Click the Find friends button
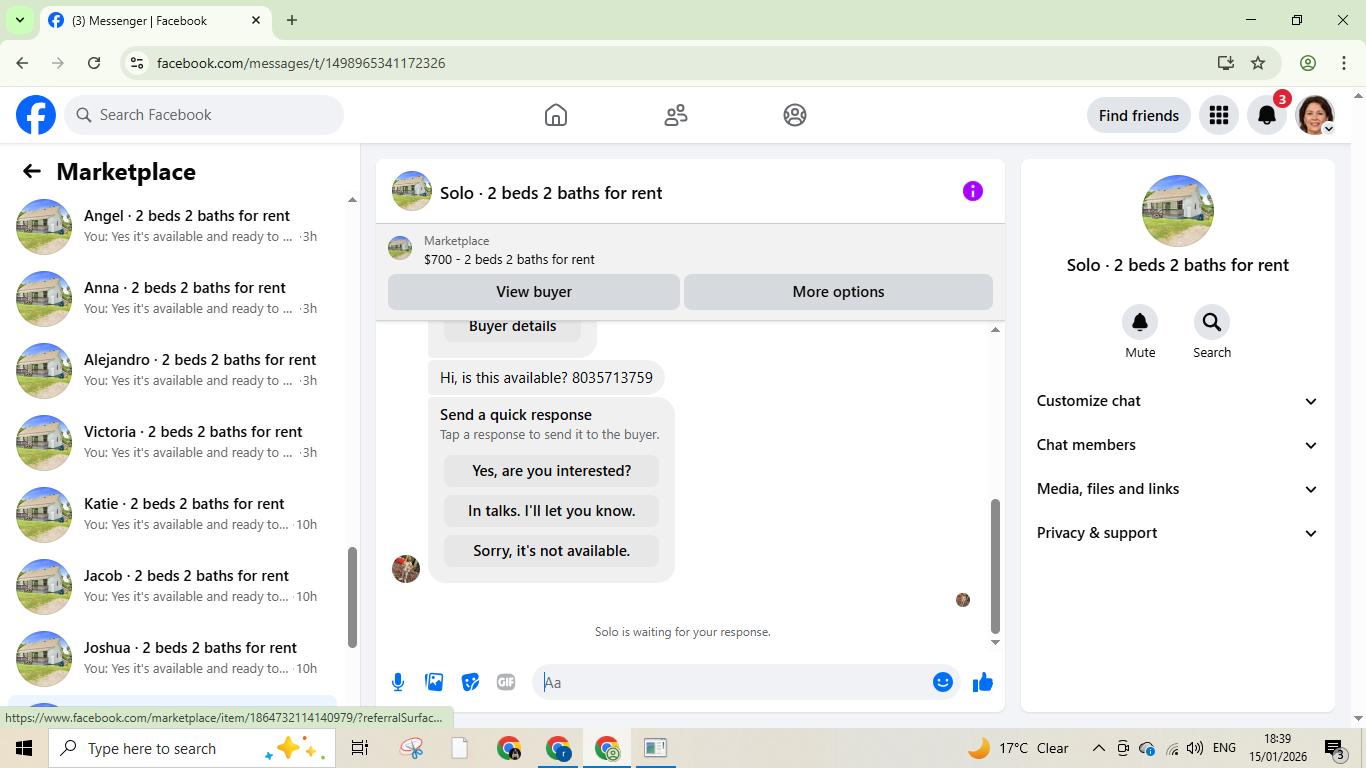The image size is (1366, 768). [1139, 115]
